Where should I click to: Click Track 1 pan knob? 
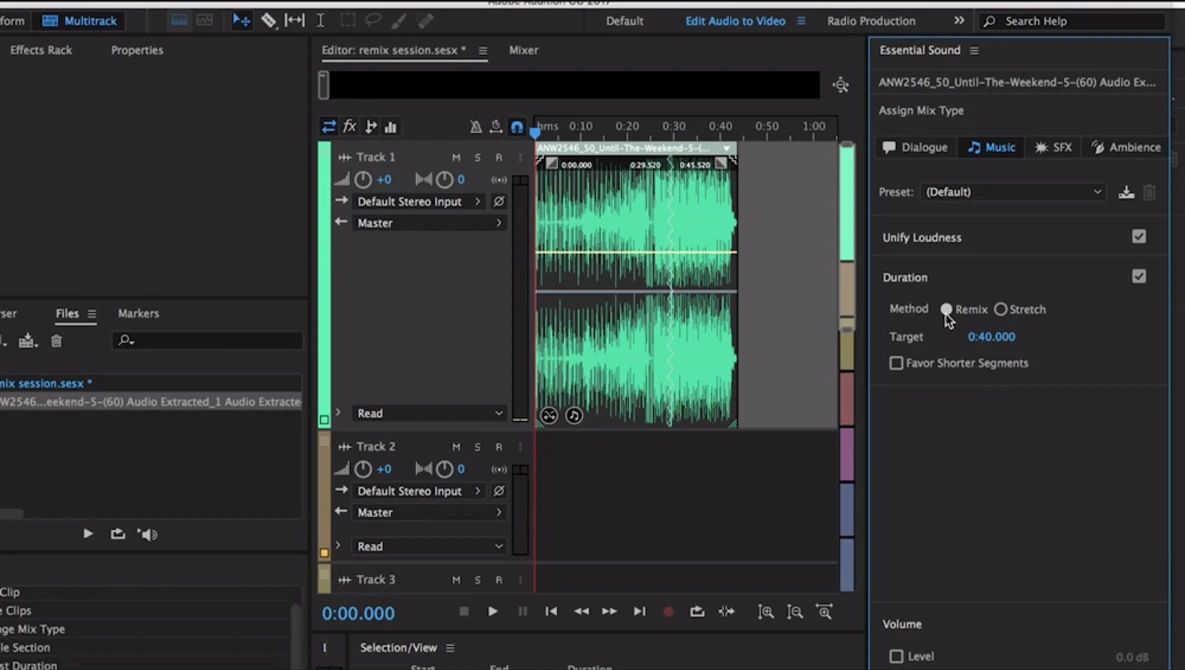444,180
